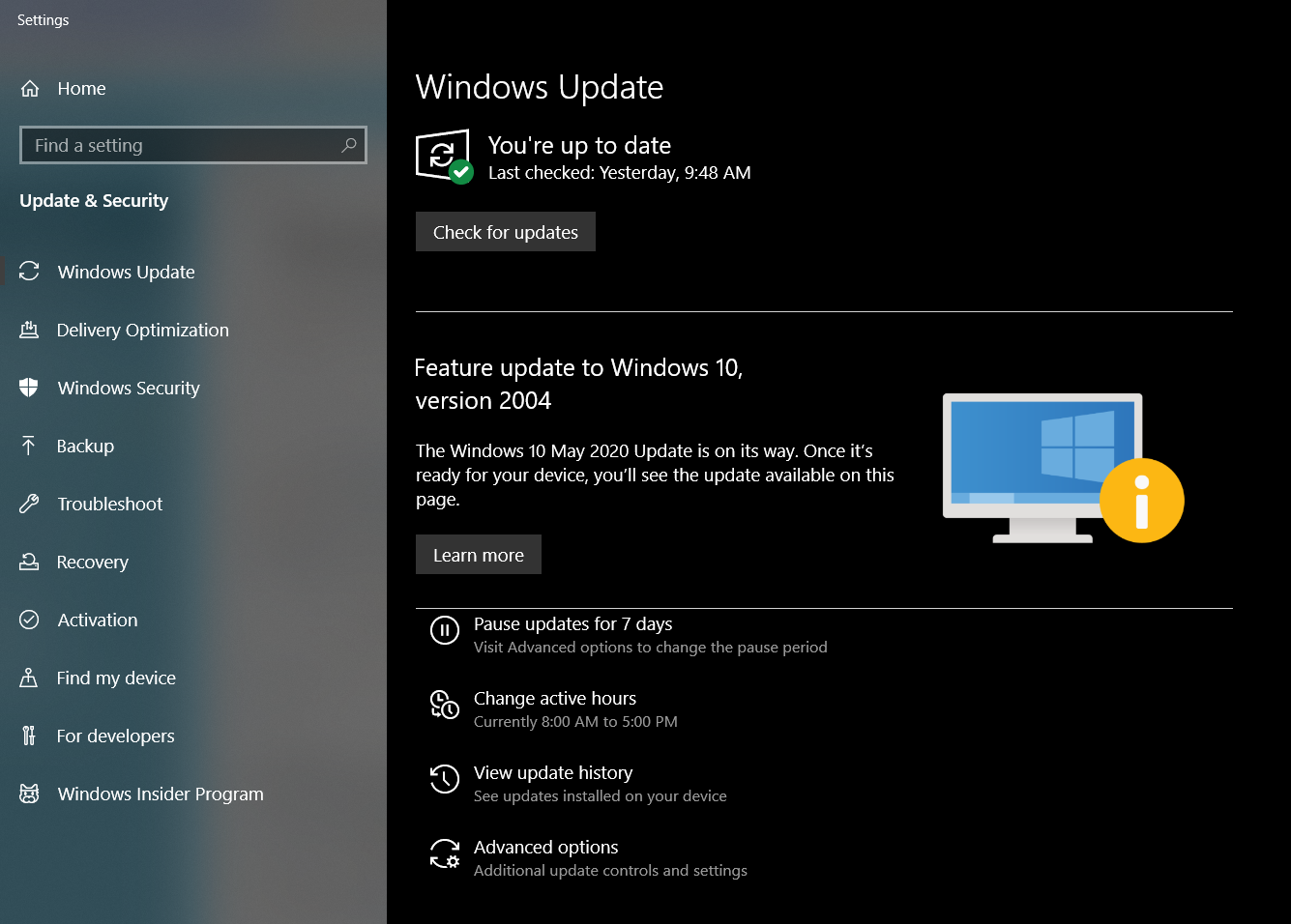Click the Check for updates button
The height and width of the screenshot is (924, 1291).
click(506, 232)
